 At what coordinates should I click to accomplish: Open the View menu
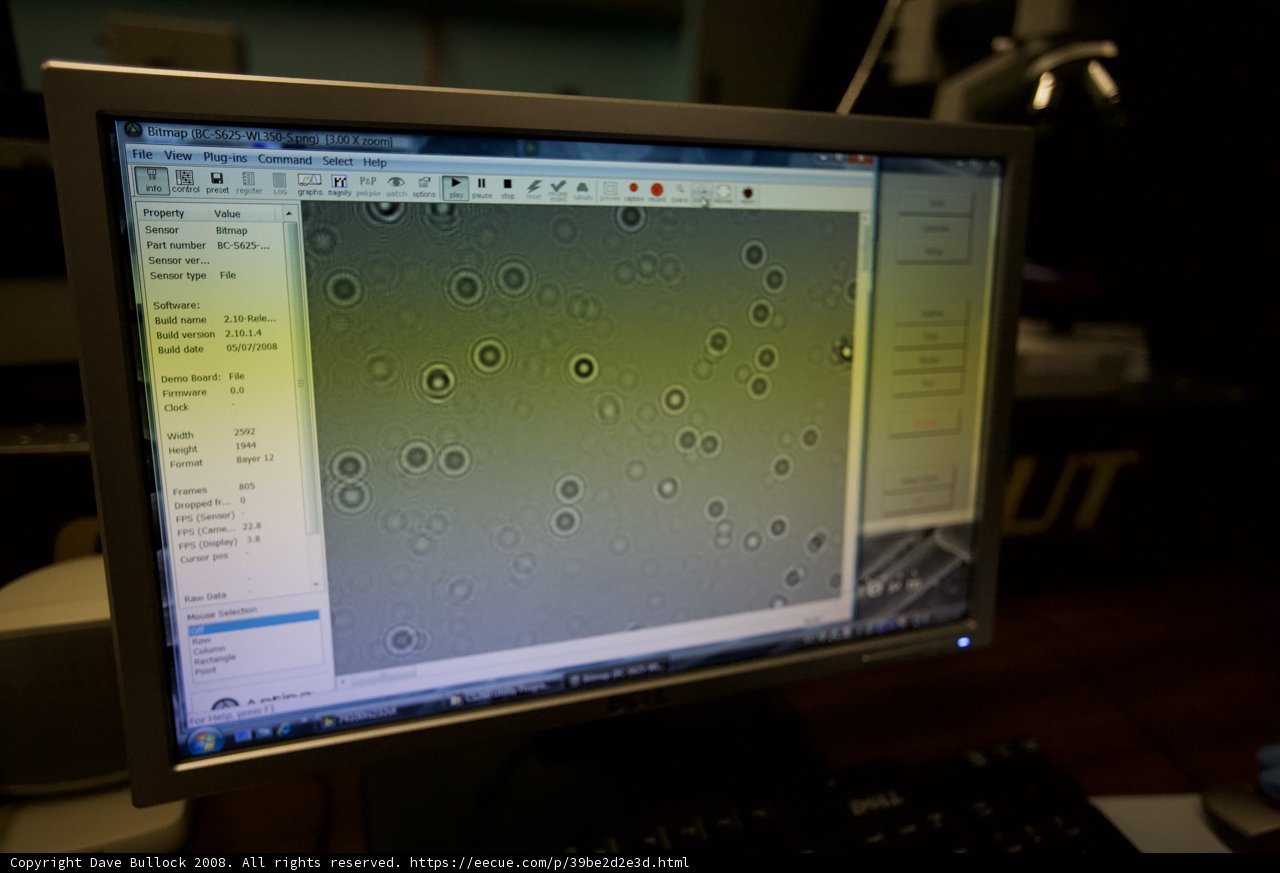point(178,155)
